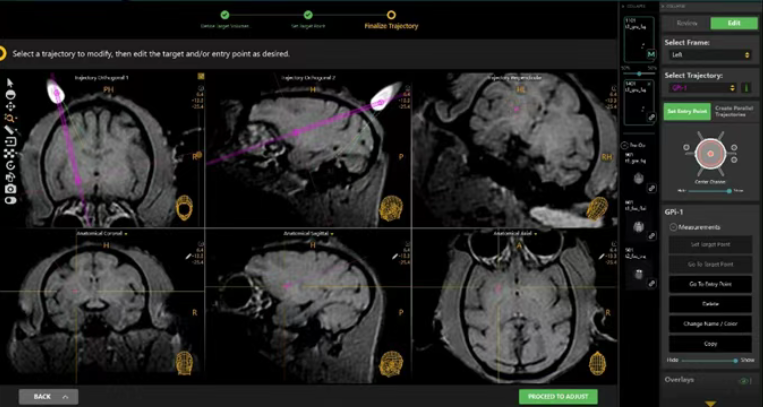Click the Go To Entry Point button
Screen dimensions: 763x407
point(709,283)
